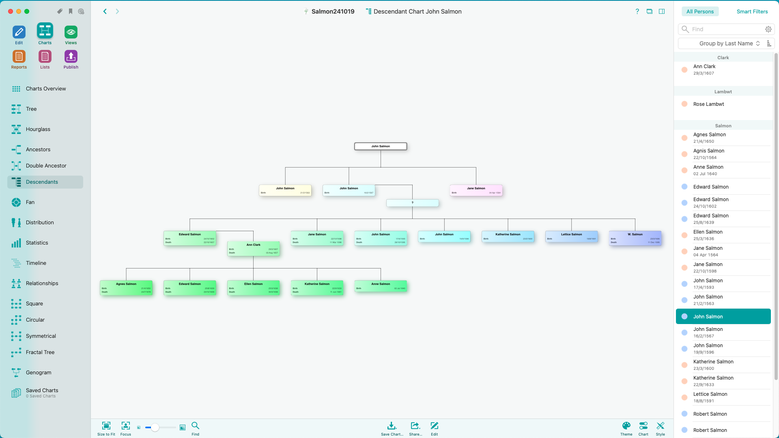Click Lettice Salmon box in chart
The height and width of the screenshot is (438, 779).
pos(571,237)
